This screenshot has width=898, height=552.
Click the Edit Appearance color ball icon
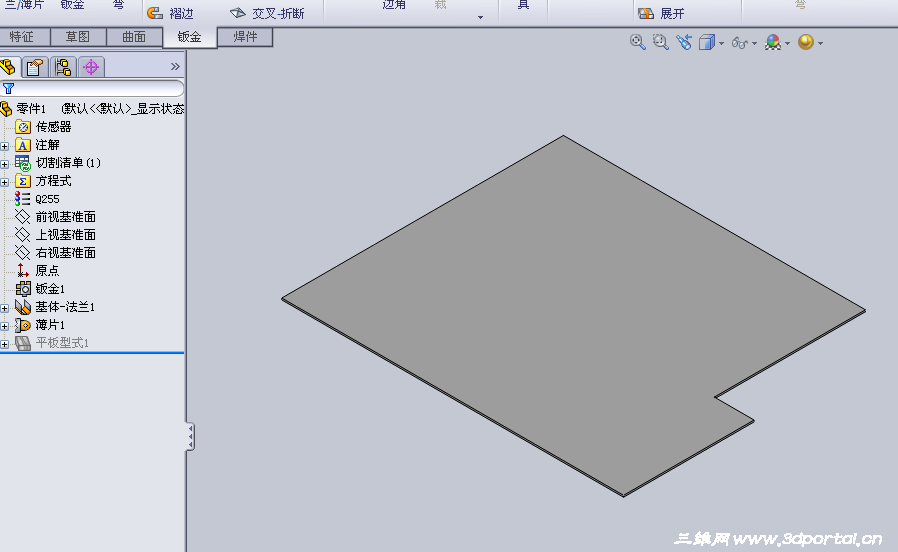coord(773,42)
